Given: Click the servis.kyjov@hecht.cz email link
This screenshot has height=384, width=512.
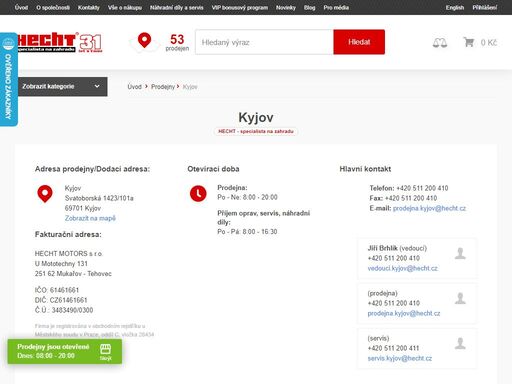Looking at the screenshot, I should tap(400, 358).
